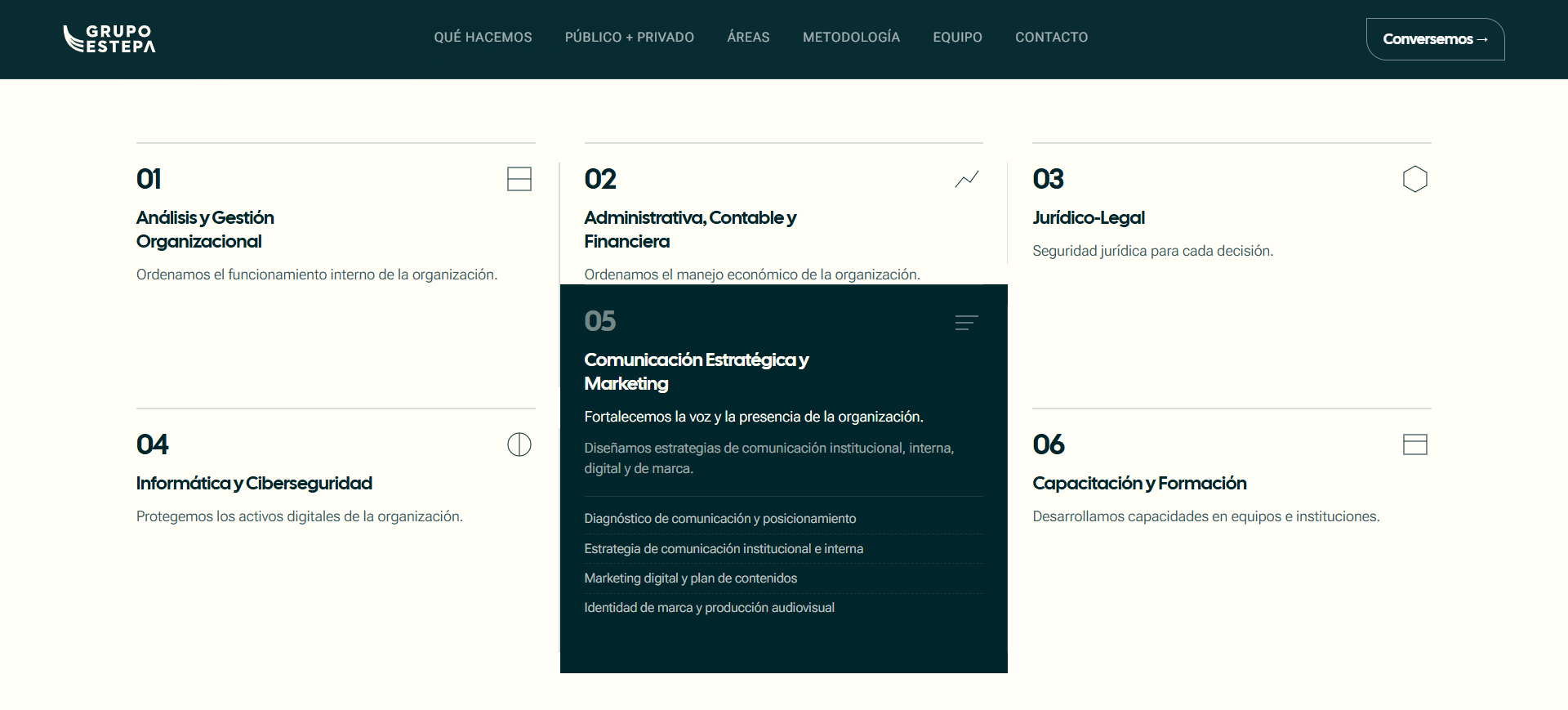The image size is (1568, 710).
Task: Open Informática y Ciberseguridad card title
Action: tap(254, 484)
